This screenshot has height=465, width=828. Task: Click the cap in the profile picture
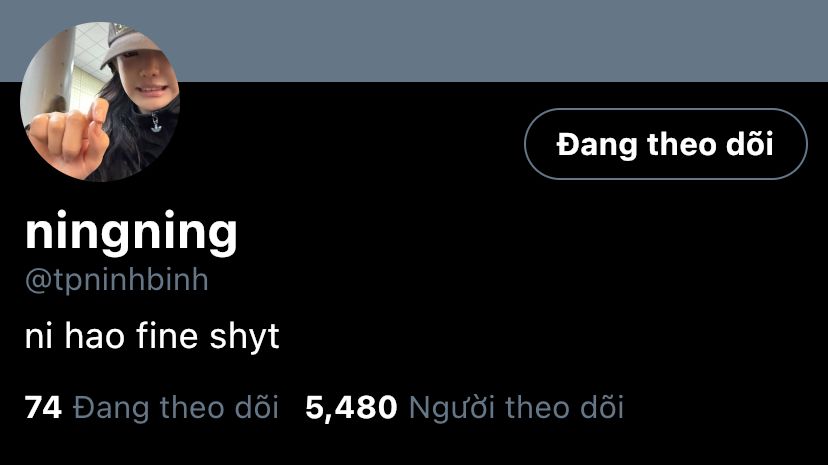pos(130,43)
